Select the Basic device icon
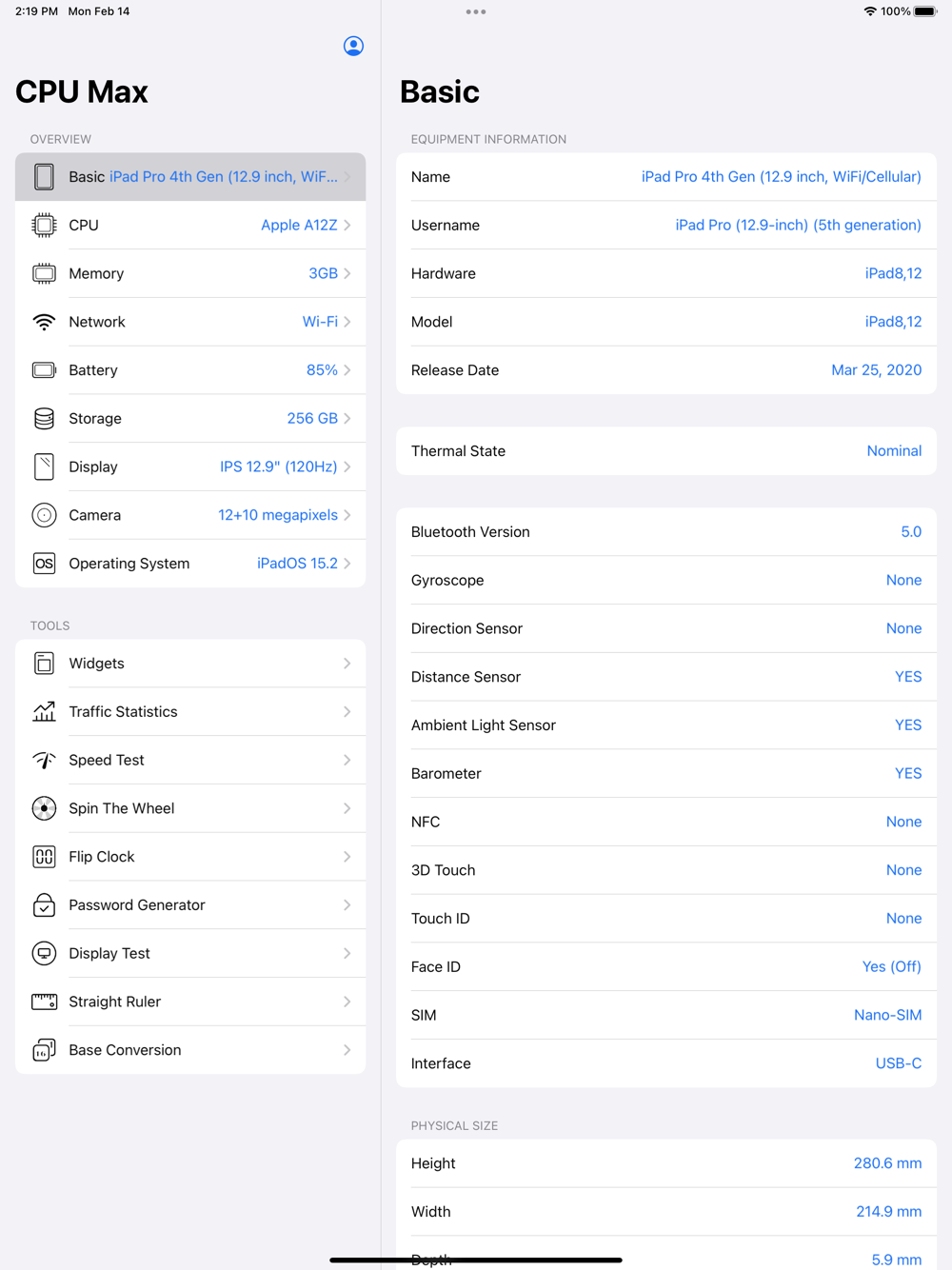This screenshot has height=1270, width=952. click(x=44, y=177)
